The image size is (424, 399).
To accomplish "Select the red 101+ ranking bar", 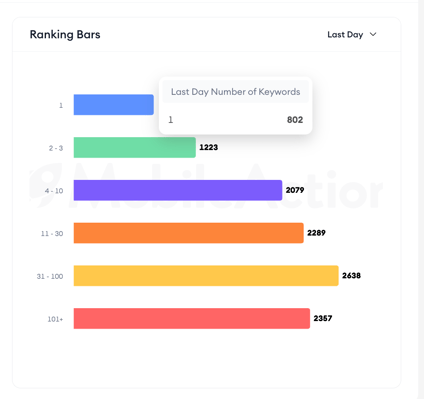I will (x=192, y=318).
